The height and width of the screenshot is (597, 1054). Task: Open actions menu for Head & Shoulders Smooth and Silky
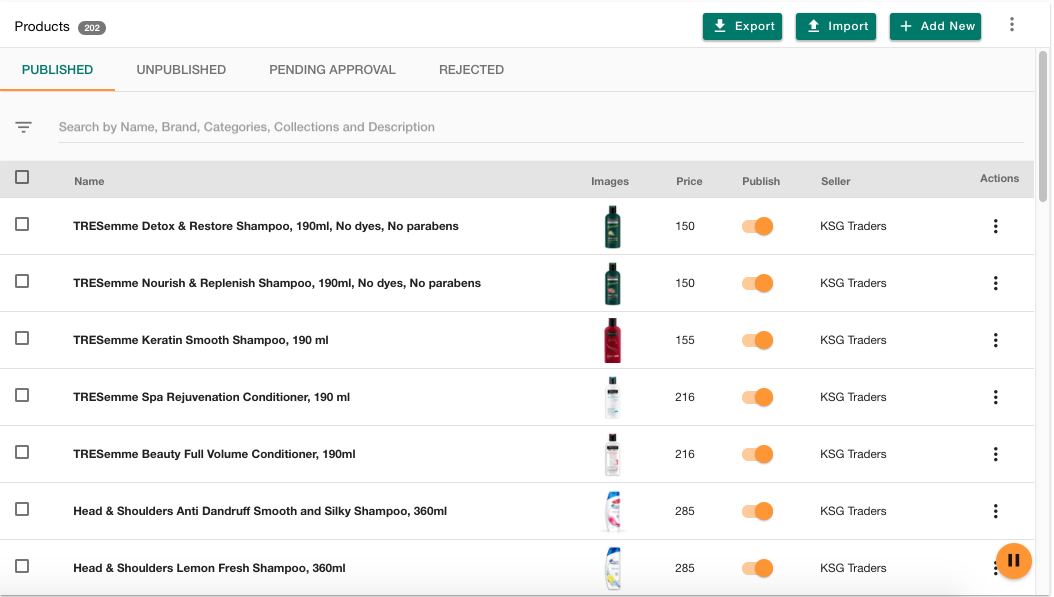click(996, 511)
